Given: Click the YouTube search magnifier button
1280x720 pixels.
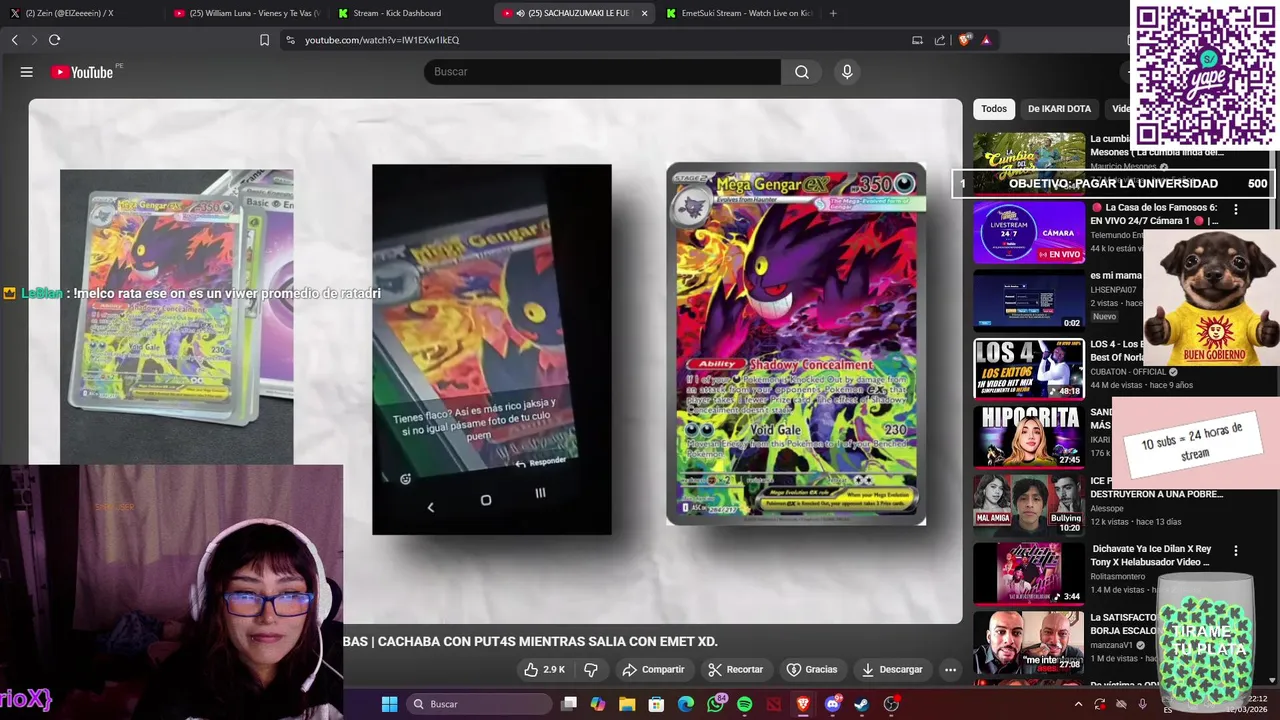Looking at the screenshot, I should tap(802, 72).
